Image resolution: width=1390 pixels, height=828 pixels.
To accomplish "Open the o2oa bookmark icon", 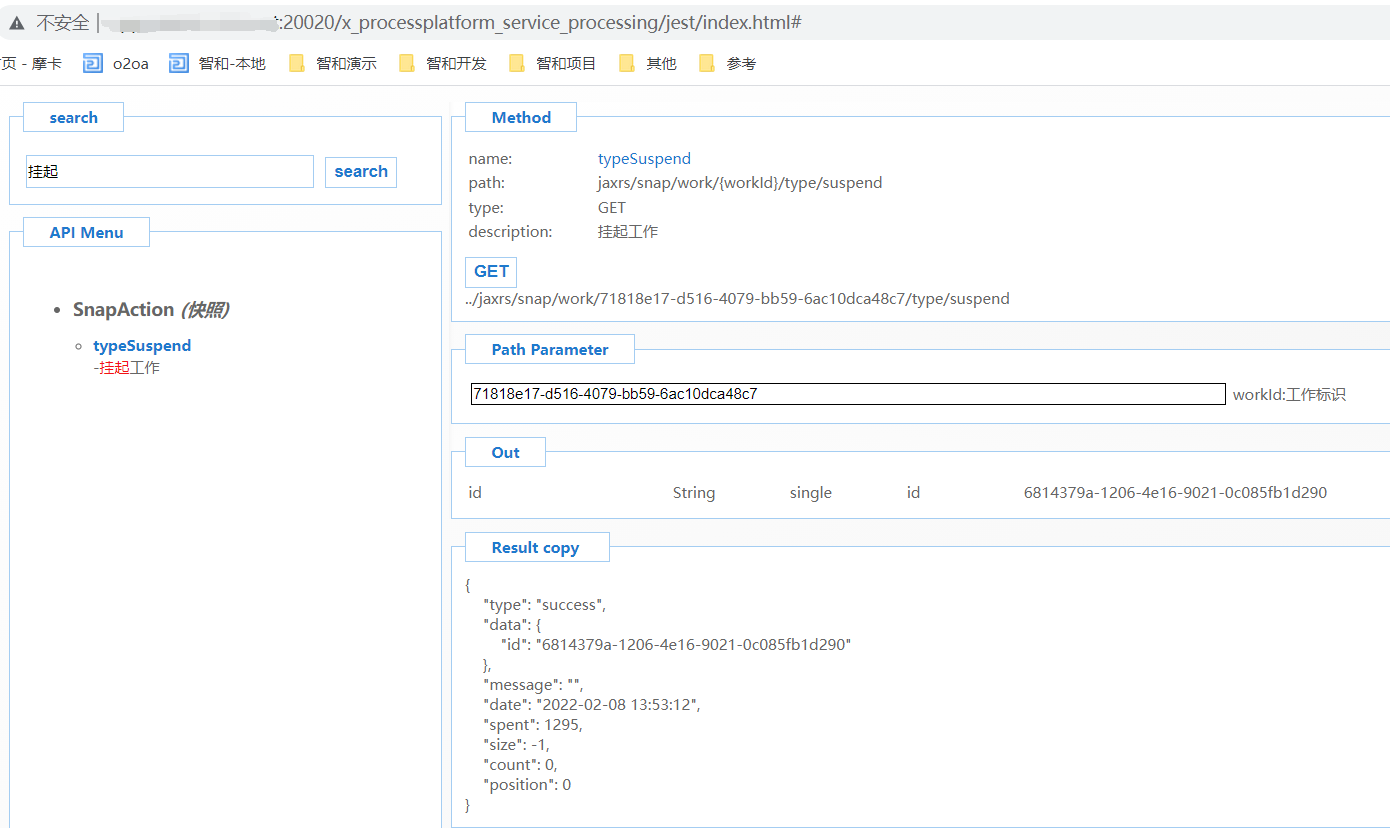I will click(x=93, y=64).
